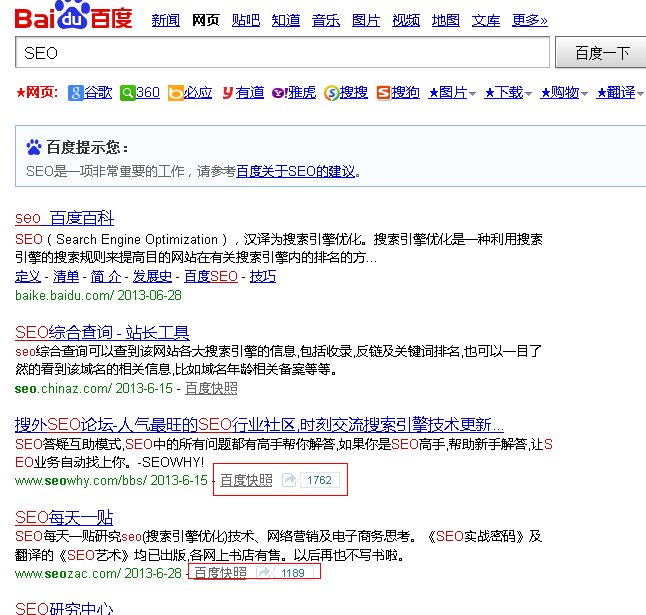Open the 地图 map tab
Viewport: 646px width, 615px height.
[x=446, y=20]
